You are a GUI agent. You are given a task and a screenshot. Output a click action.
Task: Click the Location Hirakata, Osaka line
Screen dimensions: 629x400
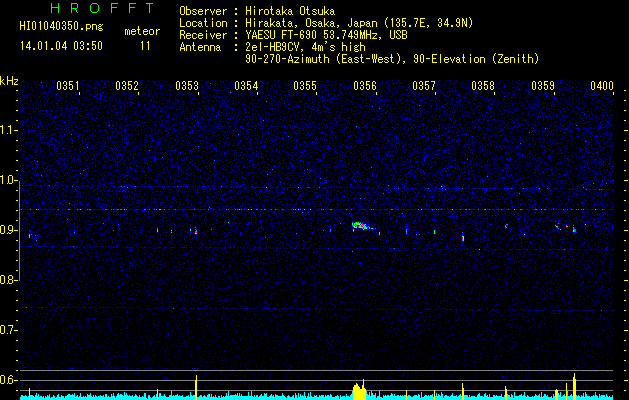tap(326, 23)
